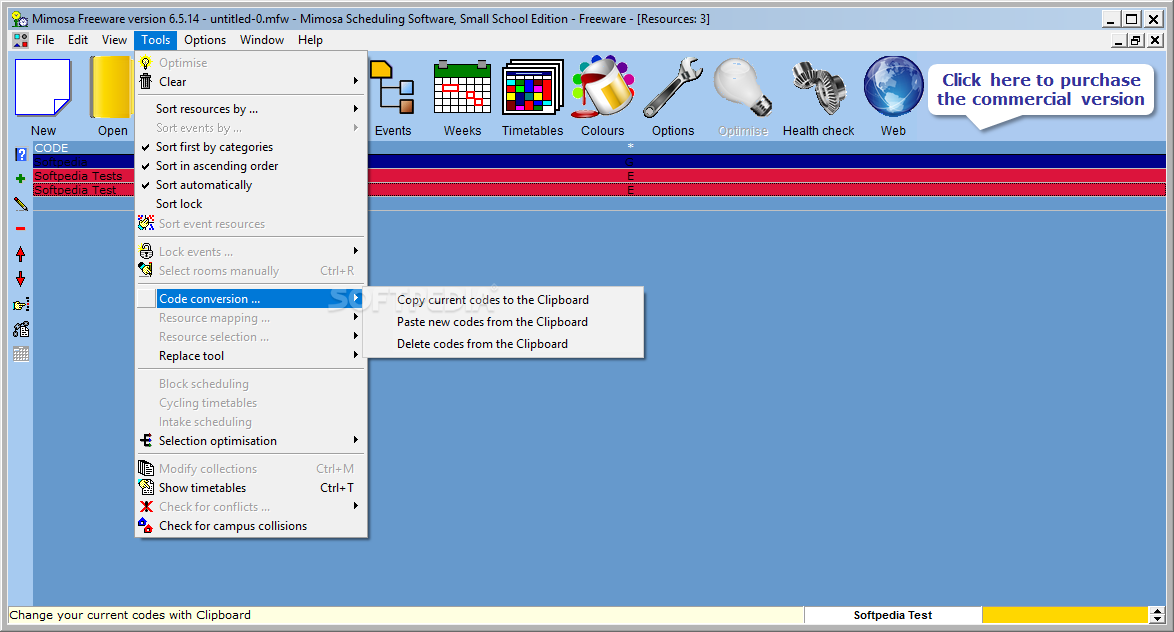Viewport: 1174px width, 632px height.
Task: Click the Optimise light bulb toolbar icon
Action: pyautogui.click(x=742, y=88)
